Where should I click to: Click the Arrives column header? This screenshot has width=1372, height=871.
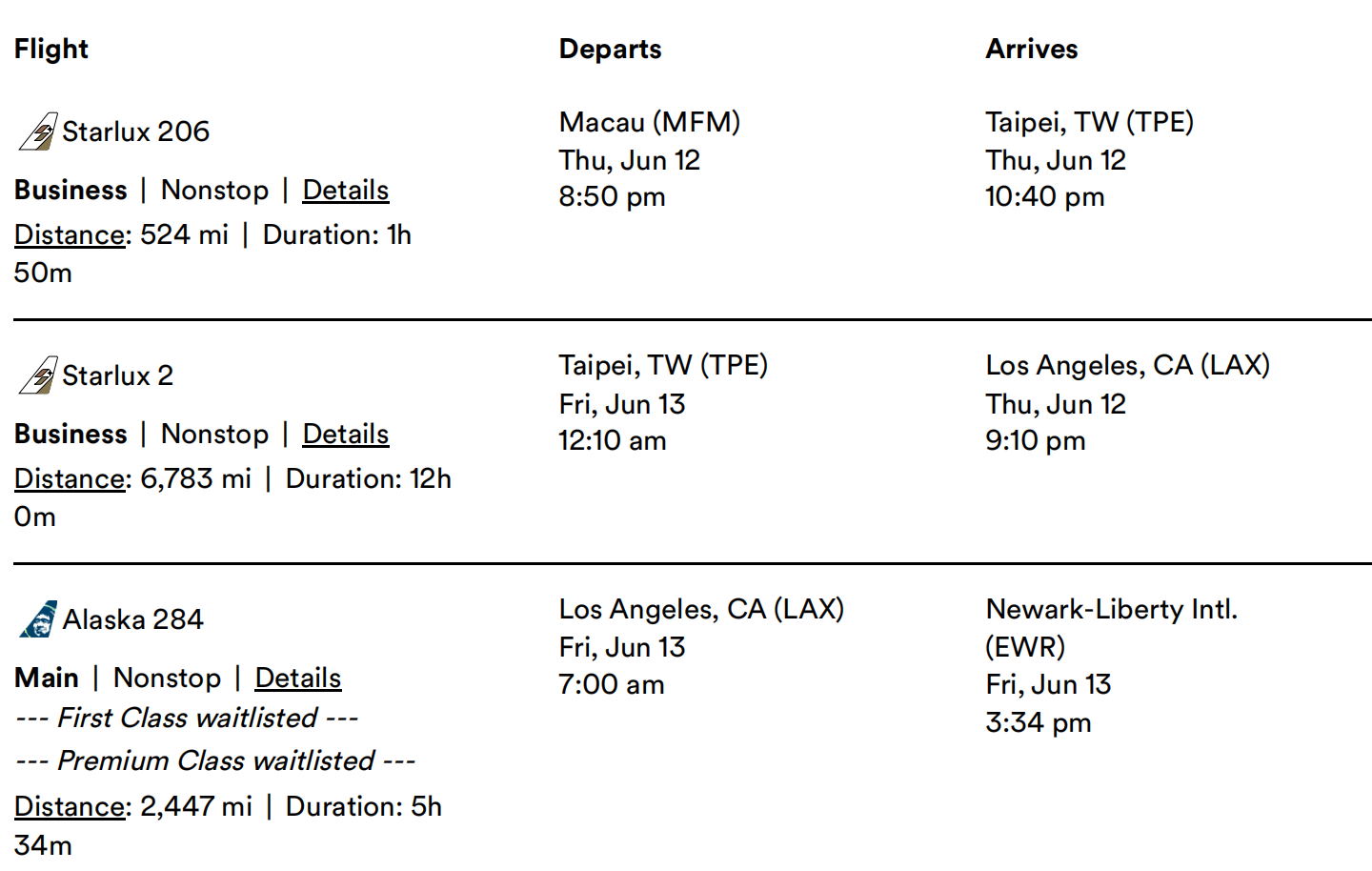coord(1031,50)
